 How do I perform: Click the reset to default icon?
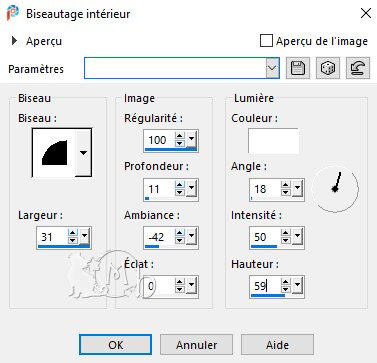click(358, 68)
